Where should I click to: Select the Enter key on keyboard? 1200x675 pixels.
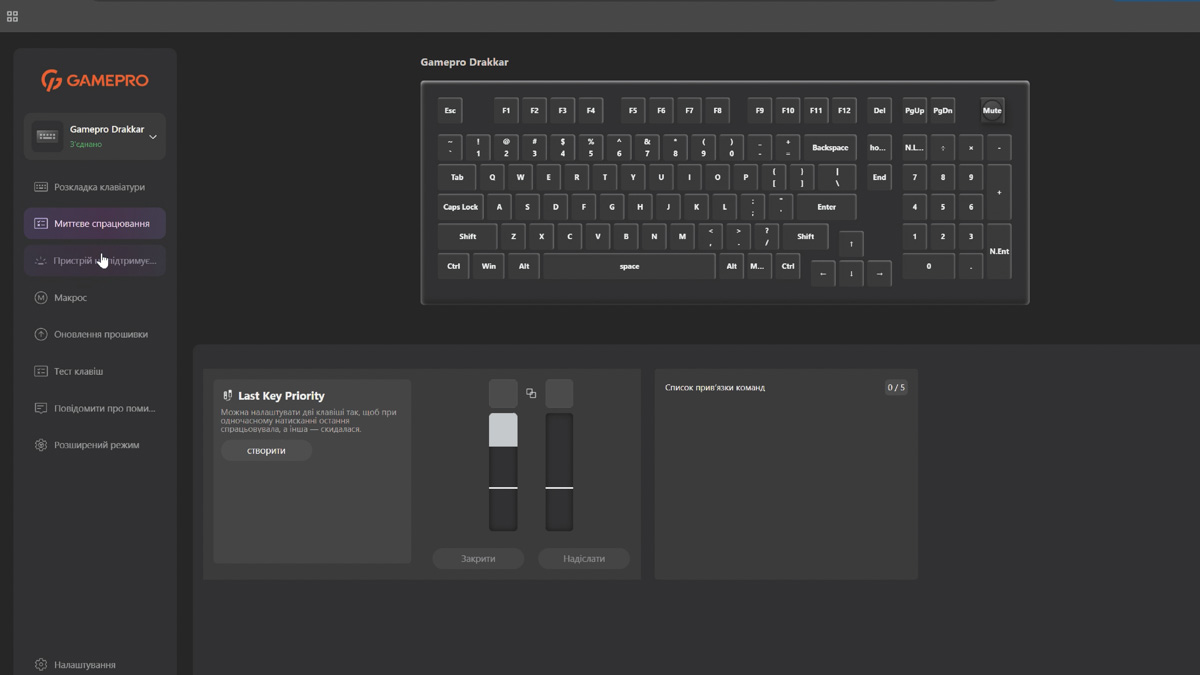tap(826, 207)
